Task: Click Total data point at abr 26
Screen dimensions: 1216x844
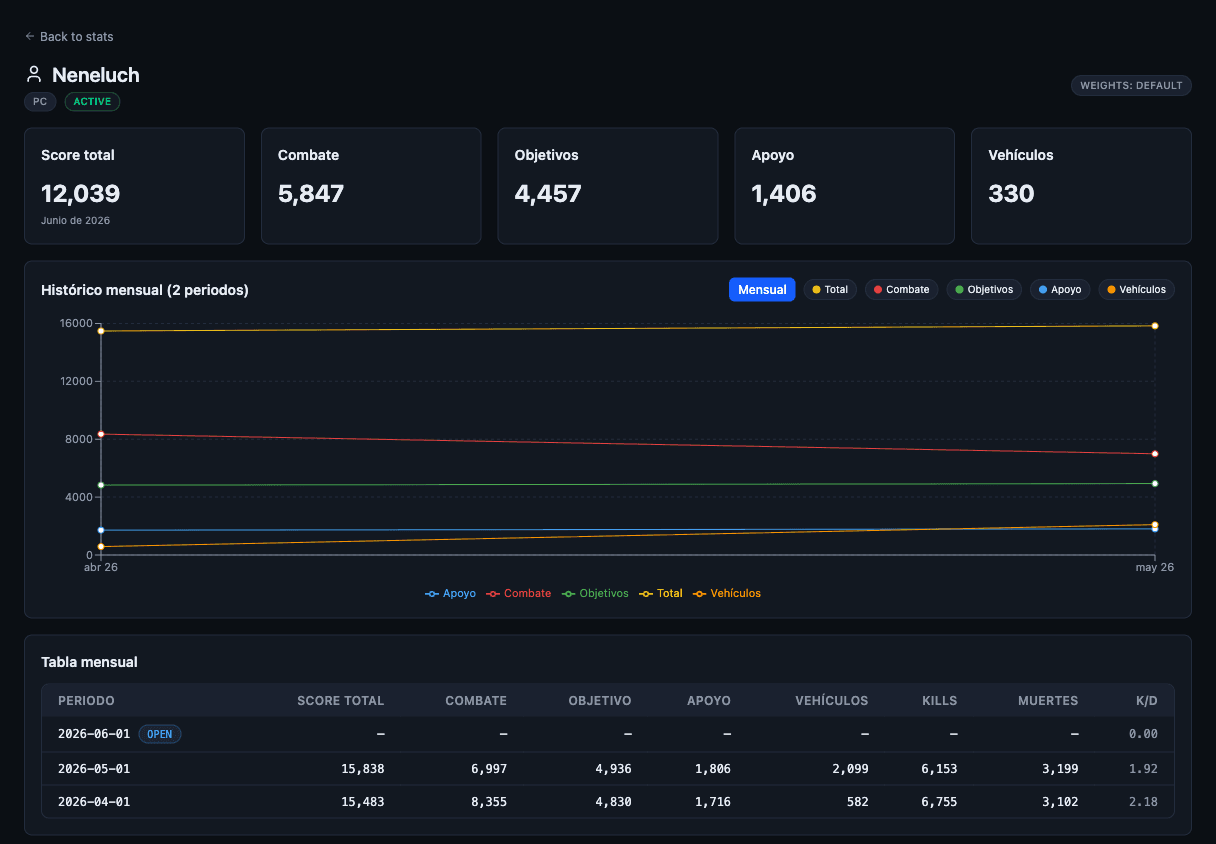Action: (101, 331)
